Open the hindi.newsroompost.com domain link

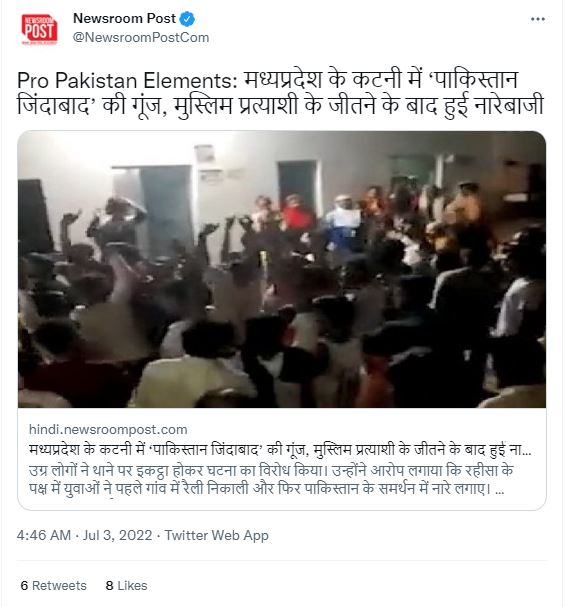tap(108, 429)
